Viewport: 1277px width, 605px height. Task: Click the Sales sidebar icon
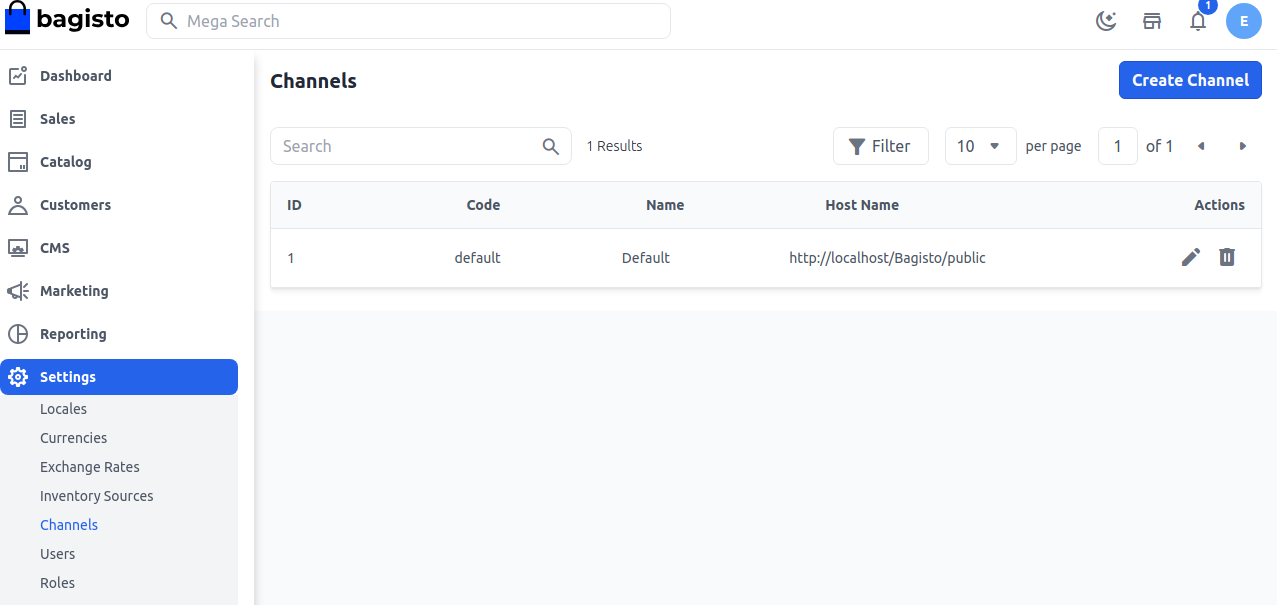pos(17,118)
